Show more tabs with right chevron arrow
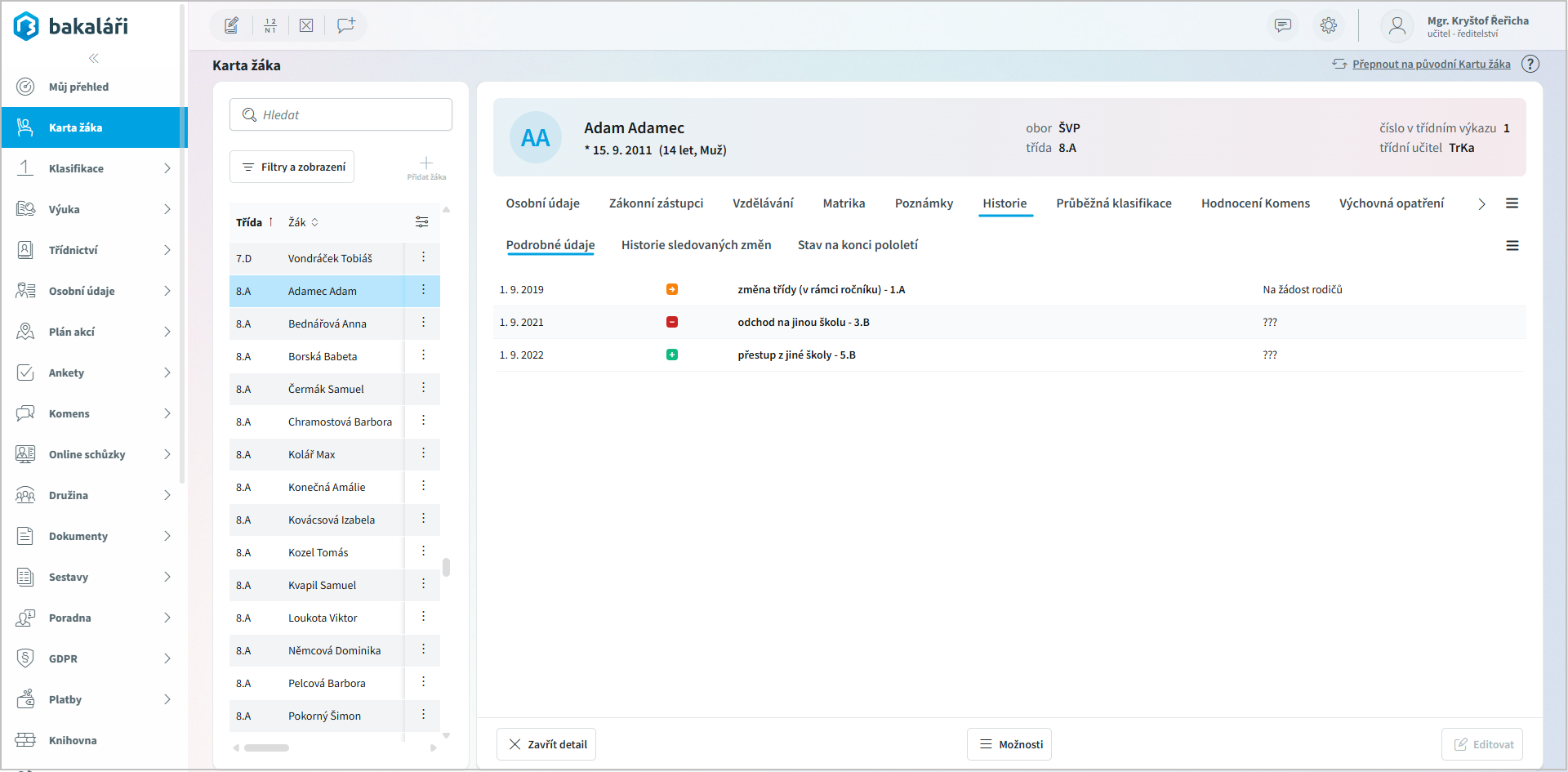 (1481, 204)
